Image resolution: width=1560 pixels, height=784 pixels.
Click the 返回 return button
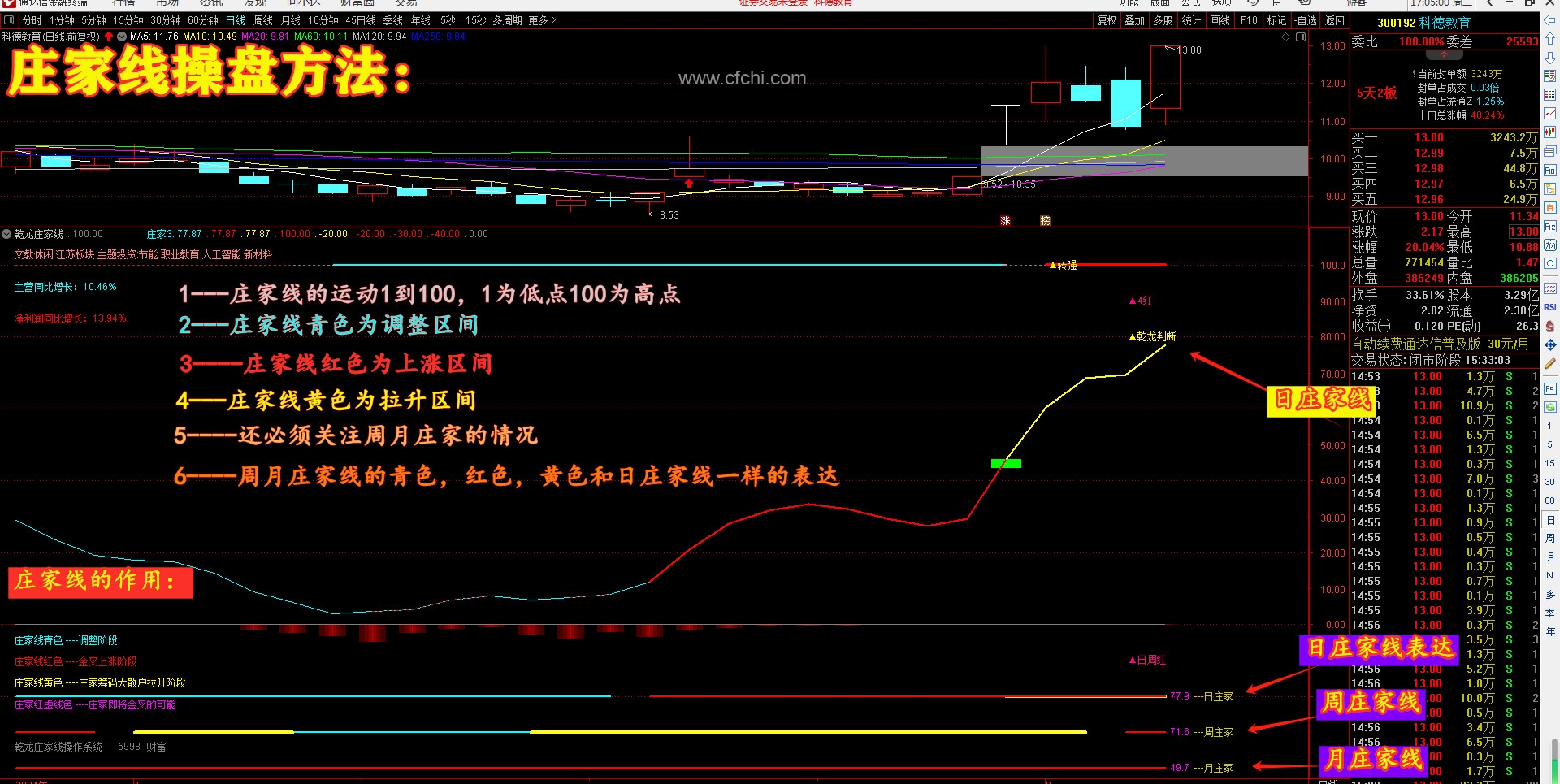click(1335, 20)
